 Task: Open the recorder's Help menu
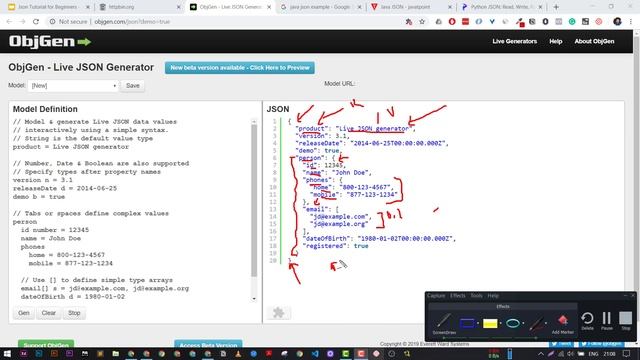(493, 296)
